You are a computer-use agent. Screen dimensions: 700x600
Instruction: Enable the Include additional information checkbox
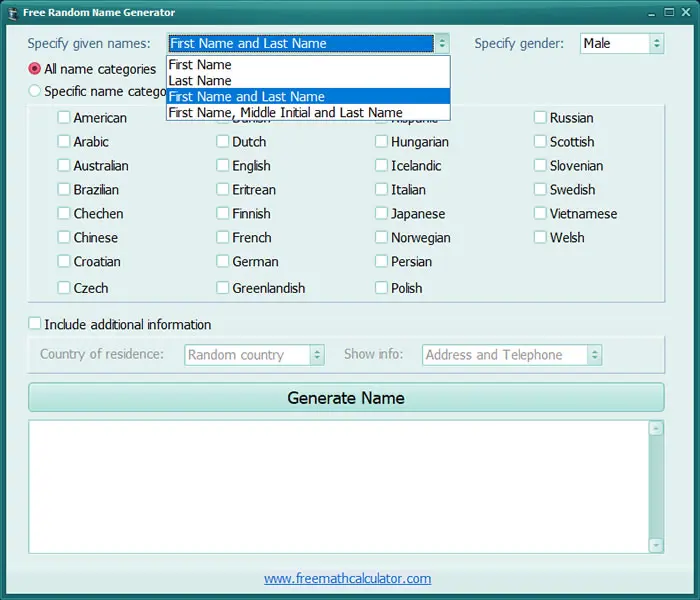tap(34, 323)
